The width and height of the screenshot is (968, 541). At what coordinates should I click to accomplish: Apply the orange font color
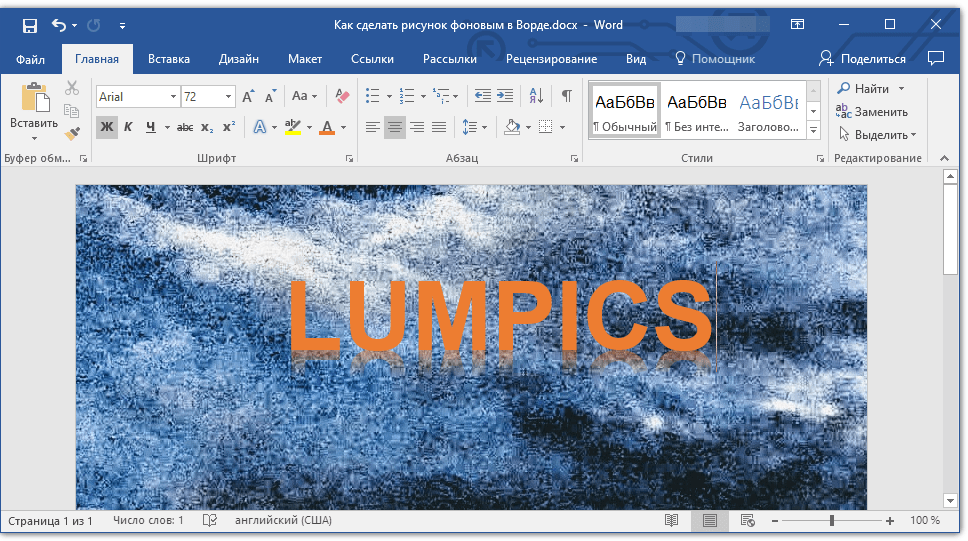click(x=327, y=128)
